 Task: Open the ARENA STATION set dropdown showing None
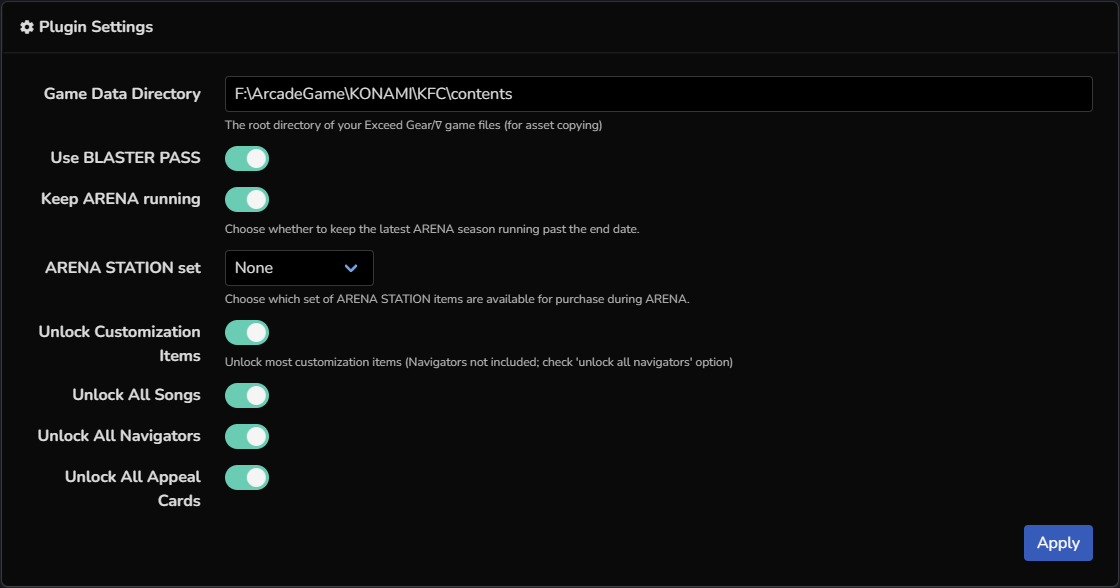click(298, 268)
